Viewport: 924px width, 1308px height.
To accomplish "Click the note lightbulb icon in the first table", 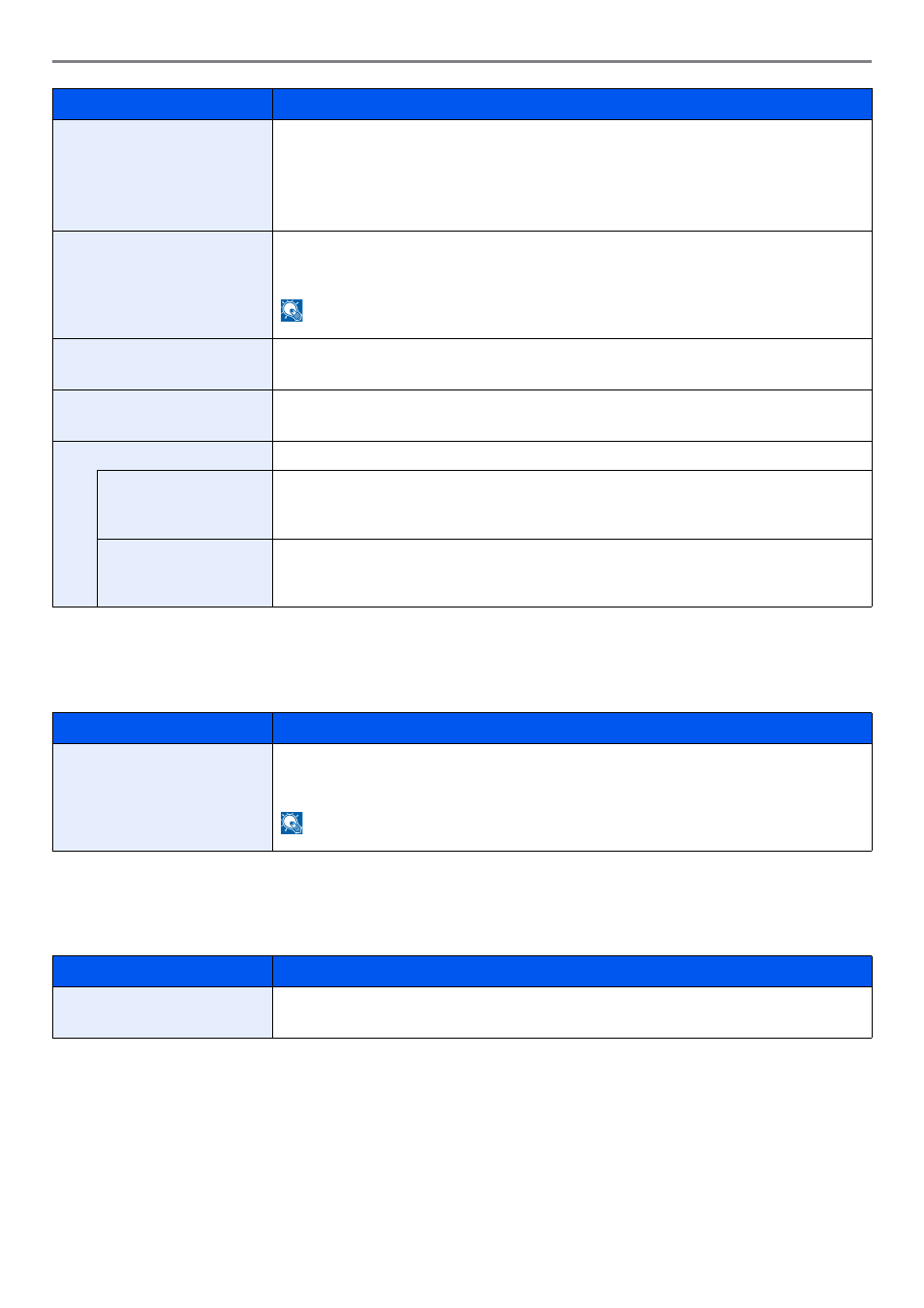I will click(x=292, y=310).
